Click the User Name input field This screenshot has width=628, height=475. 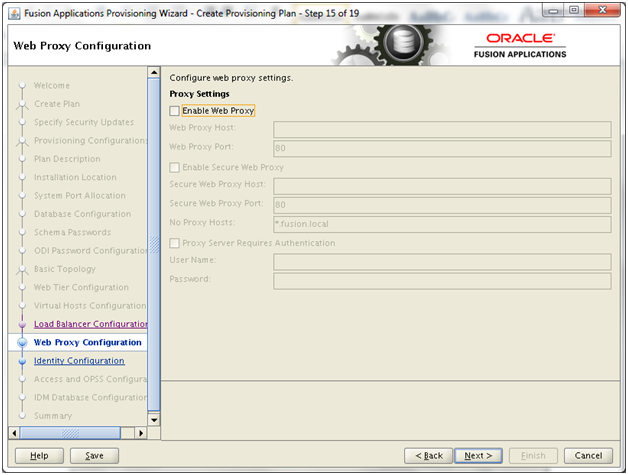coord(442,262)
